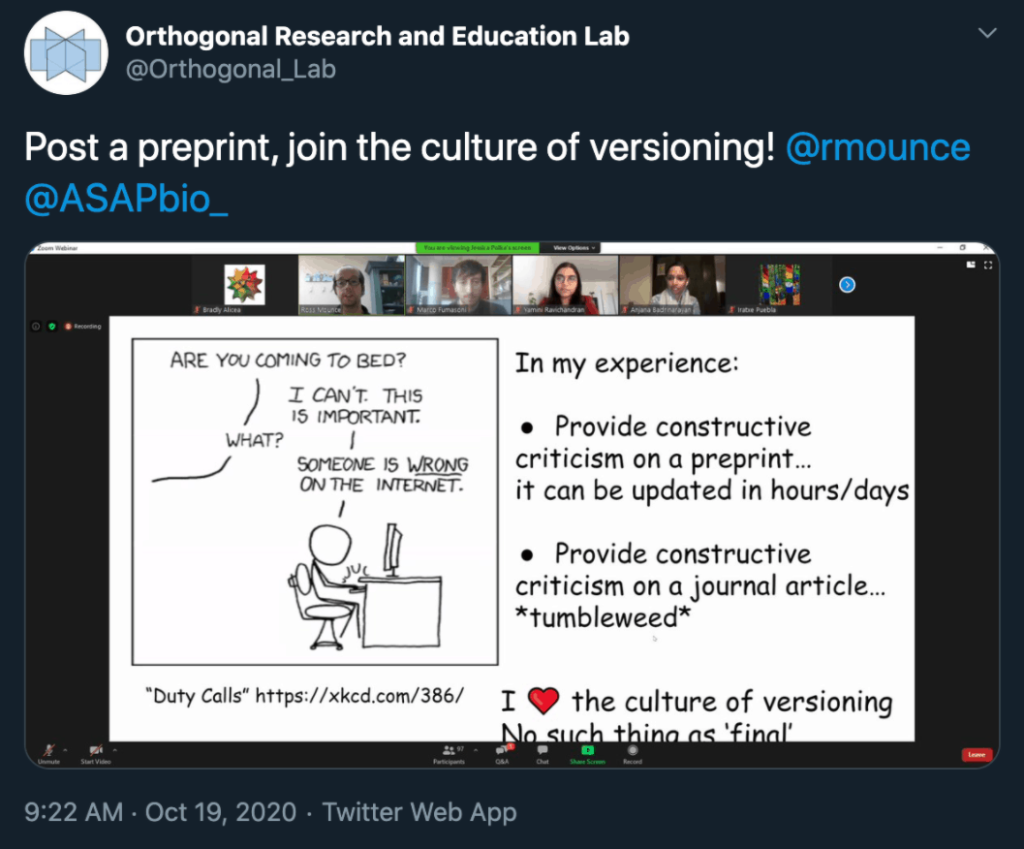Open the @rmounce mention link
1024x849 pixels.
click(x=878, y=148)
